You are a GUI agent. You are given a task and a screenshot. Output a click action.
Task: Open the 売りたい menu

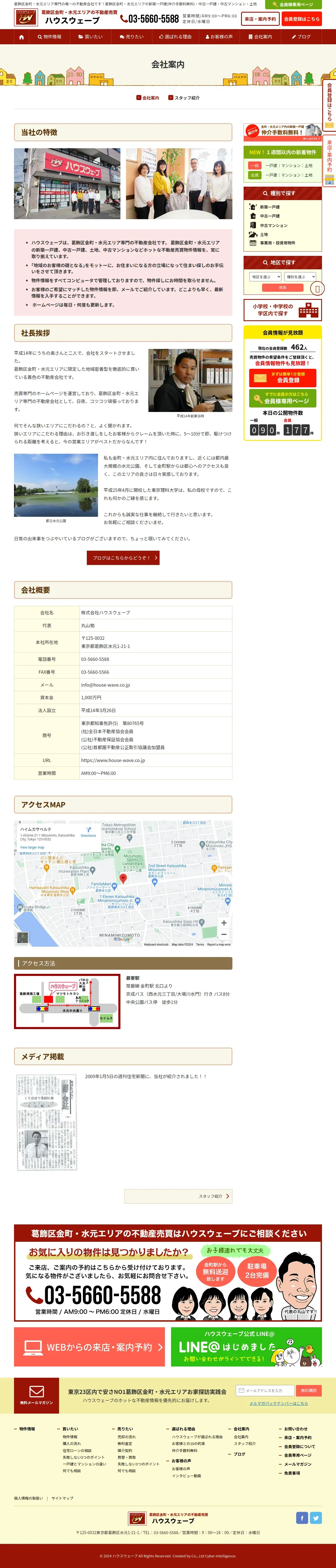click(132, 36)
